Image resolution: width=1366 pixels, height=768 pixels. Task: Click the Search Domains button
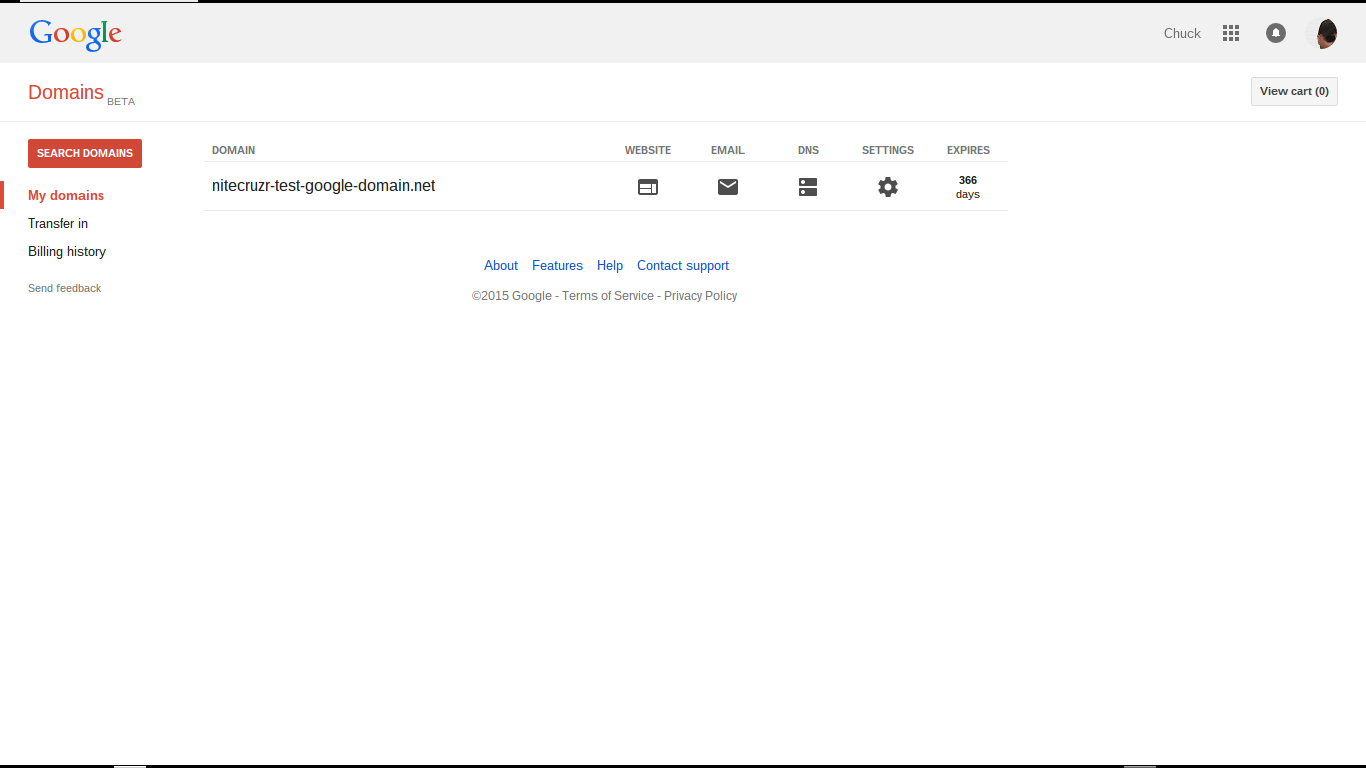tap(85, 153)
